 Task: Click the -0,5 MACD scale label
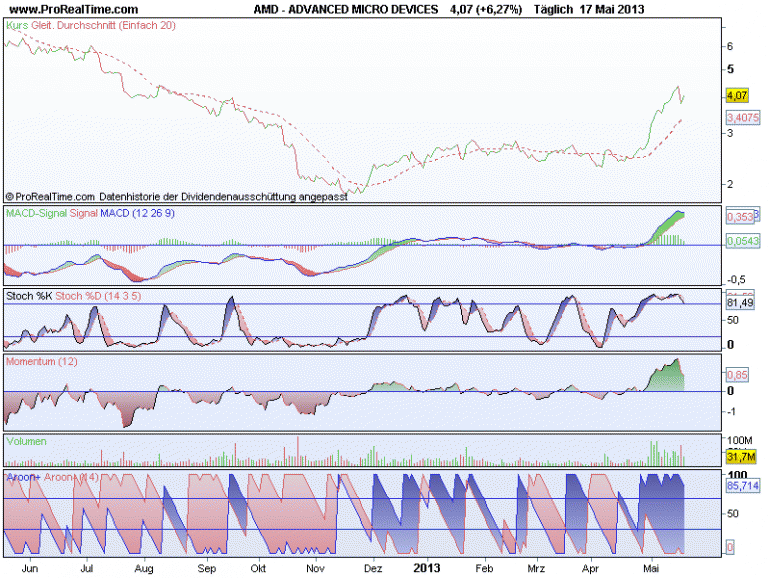click(736, 279)
